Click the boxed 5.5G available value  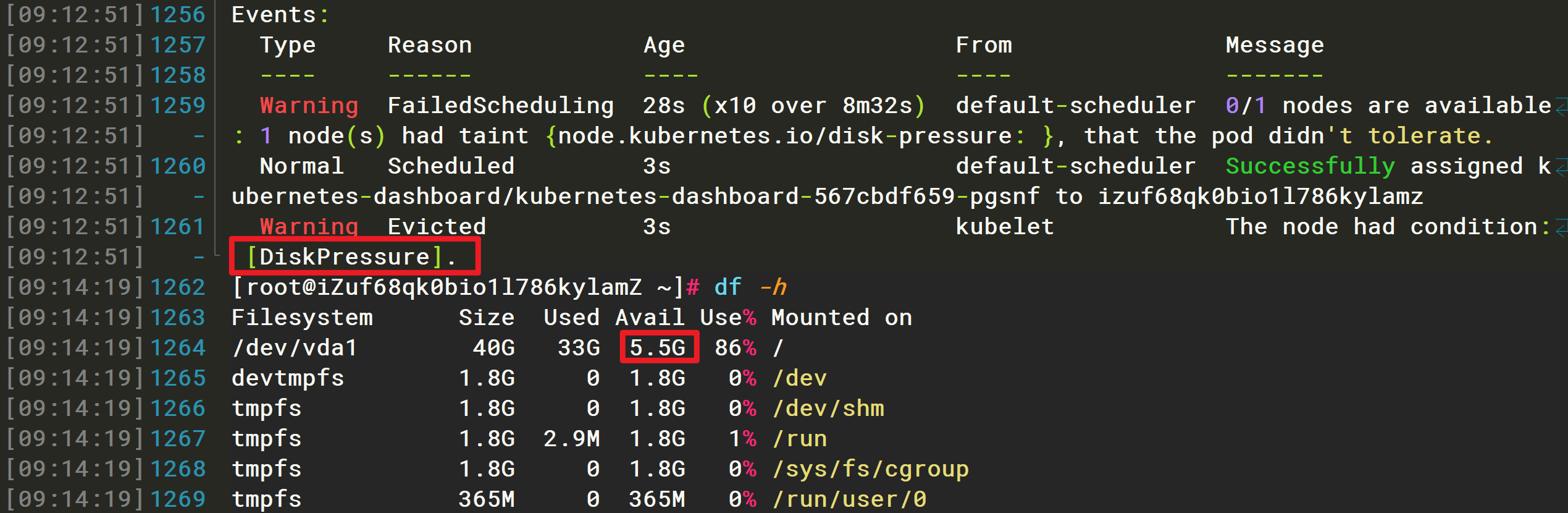pyautogui.click(x=658, y=348)
